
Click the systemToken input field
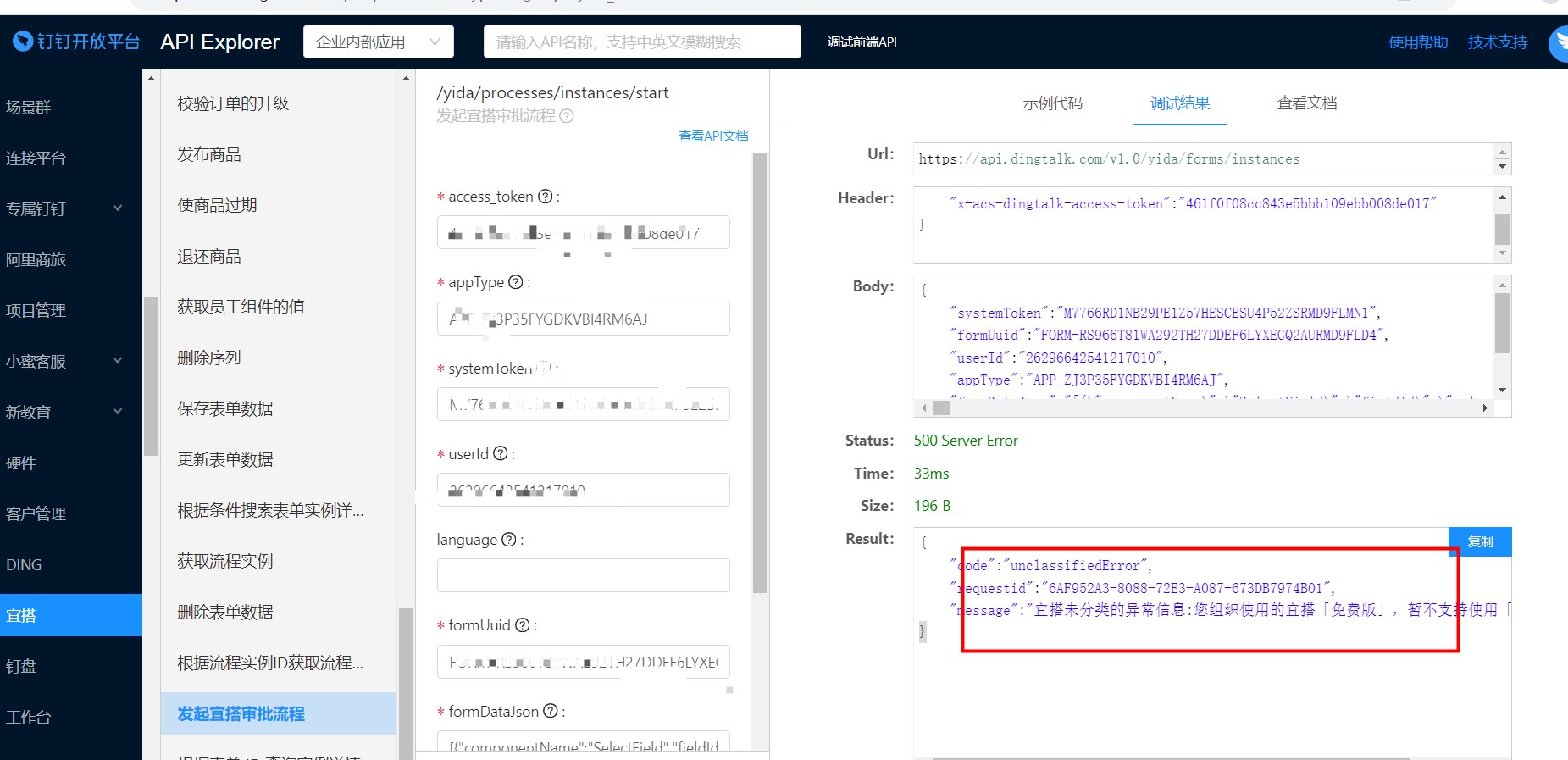click(x=583, y=404)
